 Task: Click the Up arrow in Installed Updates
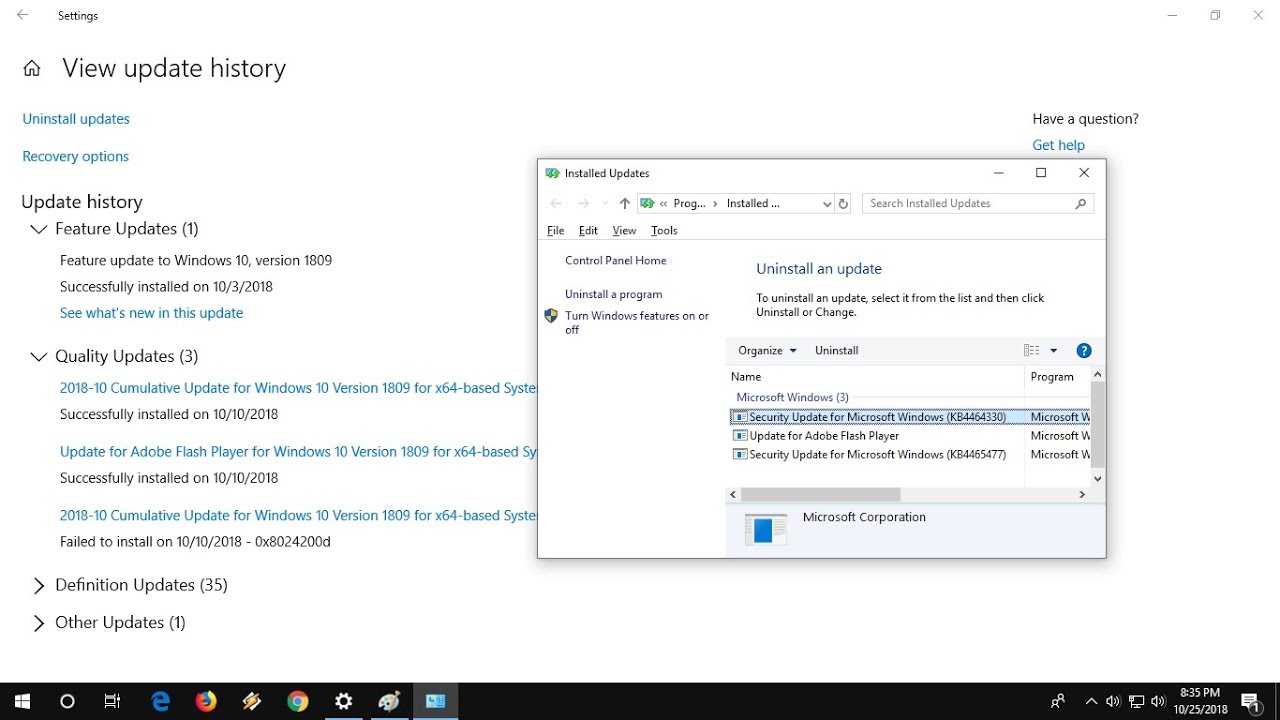tap(625, 203)
